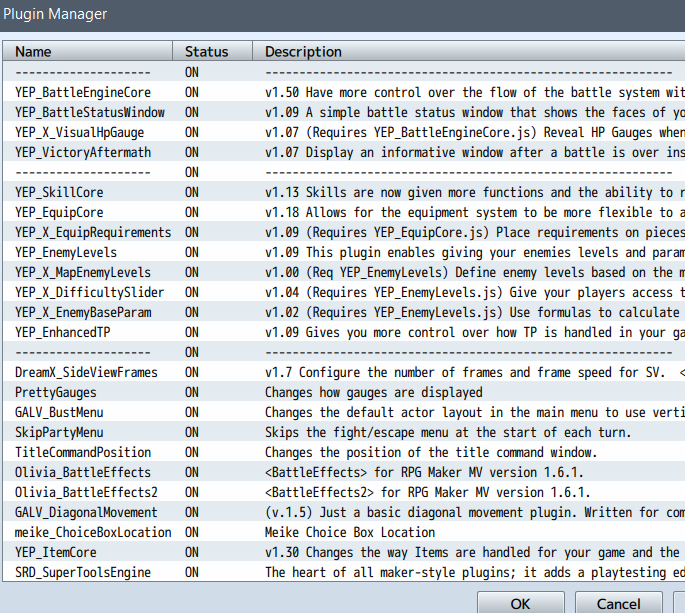
Task: Click the "<BattleEffects2> for RPG Maker MV" description
Action: tap(428, 492)
